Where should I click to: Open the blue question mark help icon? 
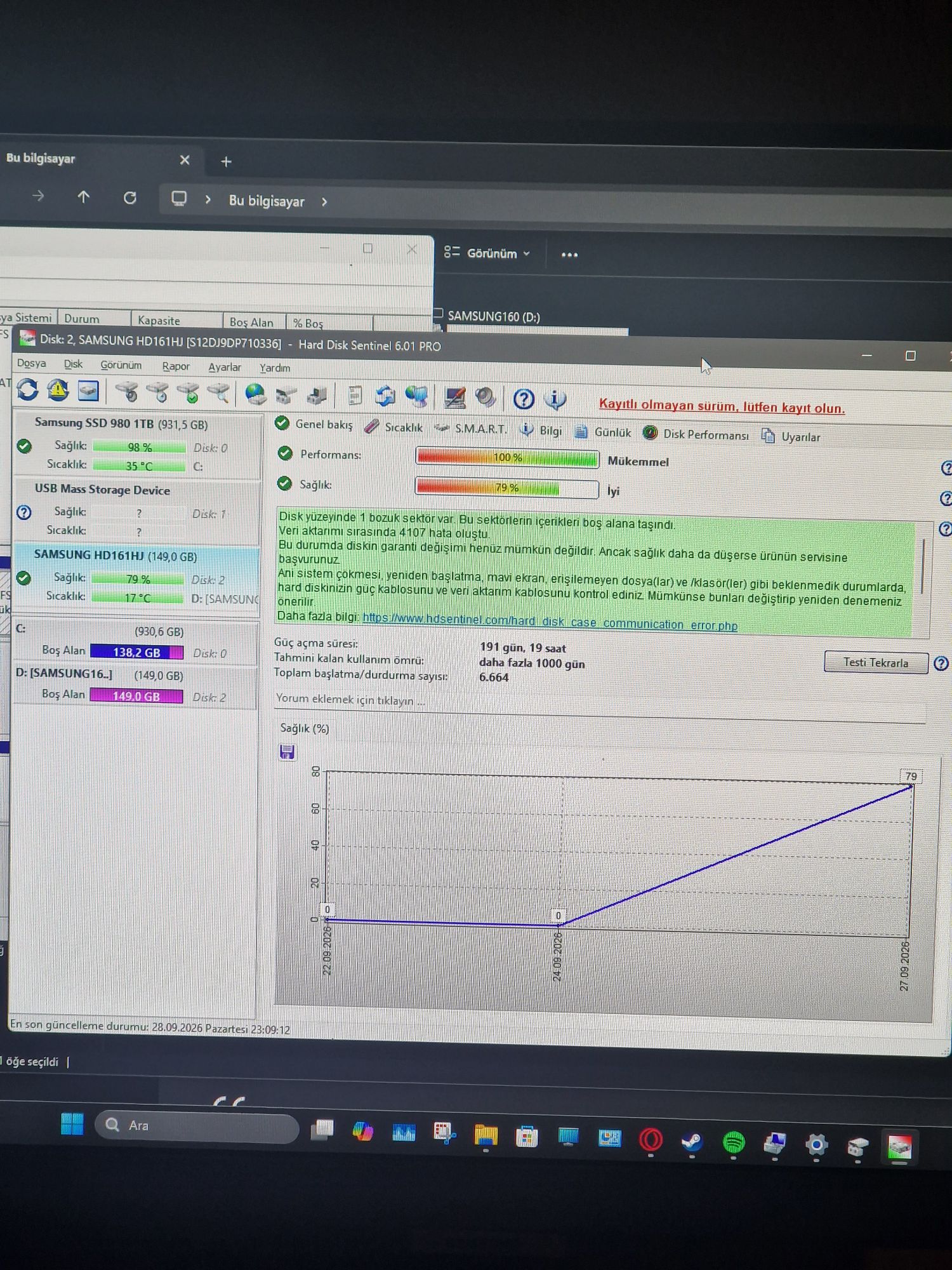click(x=524, y=399)
